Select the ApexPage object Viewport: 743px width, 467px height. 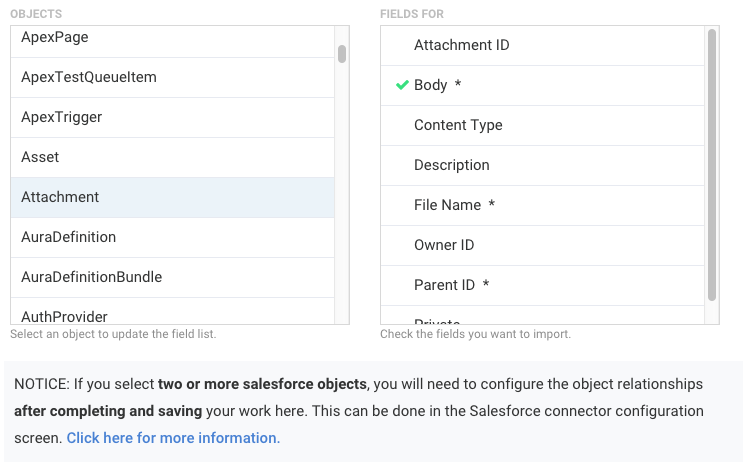coord(55,37)
